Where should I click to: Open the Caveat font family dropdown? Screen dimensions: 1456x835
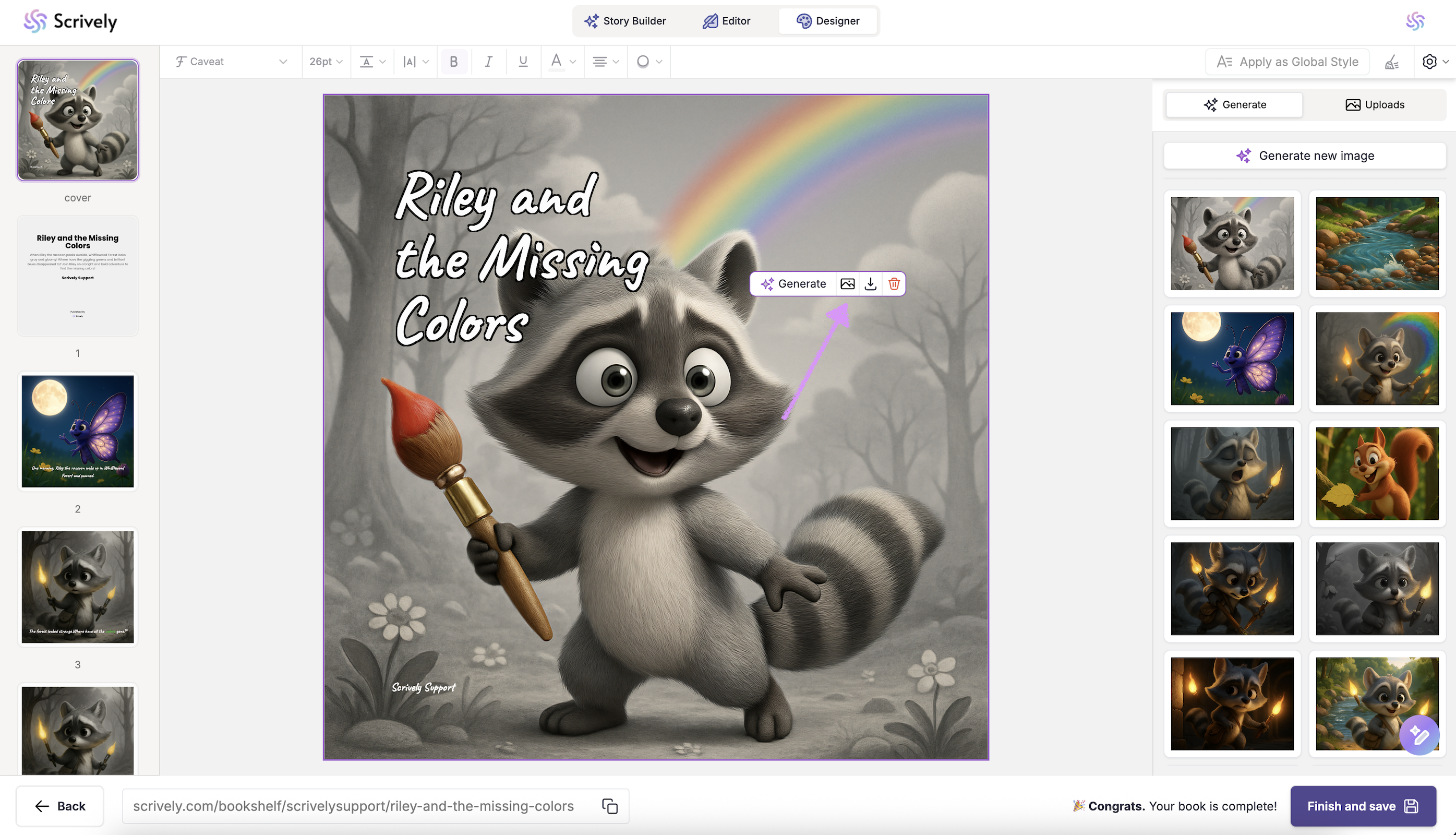click(231, 62)
